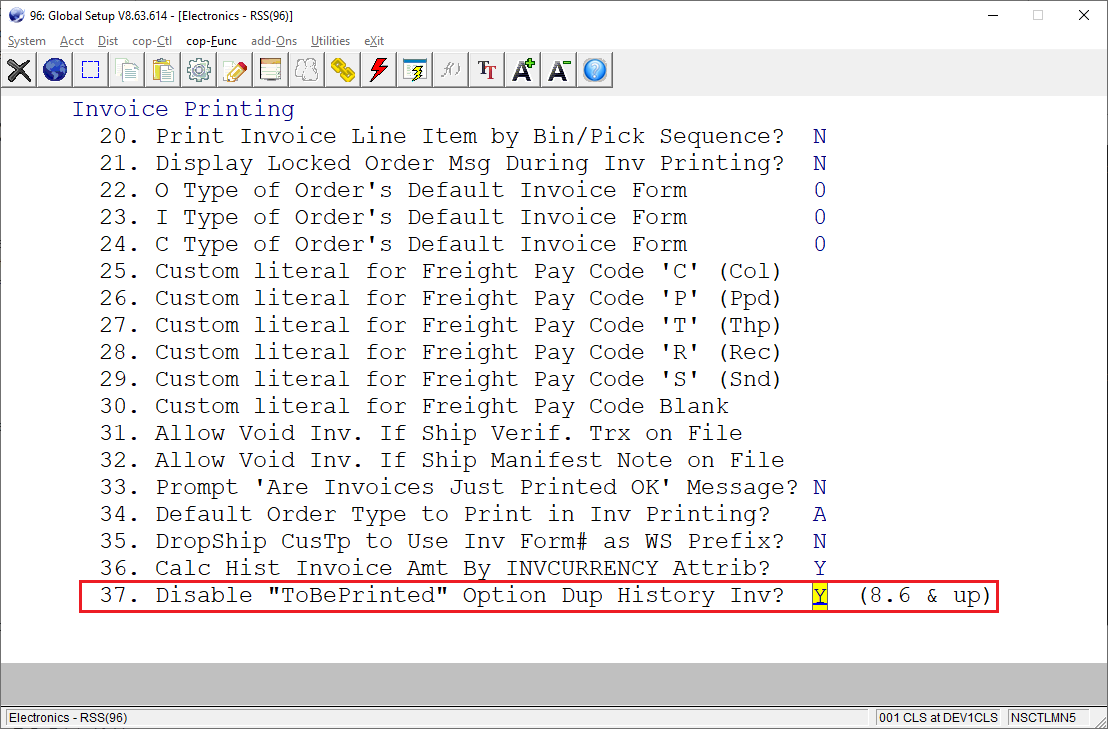Click the TT font toolbar icon
This screenshot has width=1108, height=729.
point(488,70)
